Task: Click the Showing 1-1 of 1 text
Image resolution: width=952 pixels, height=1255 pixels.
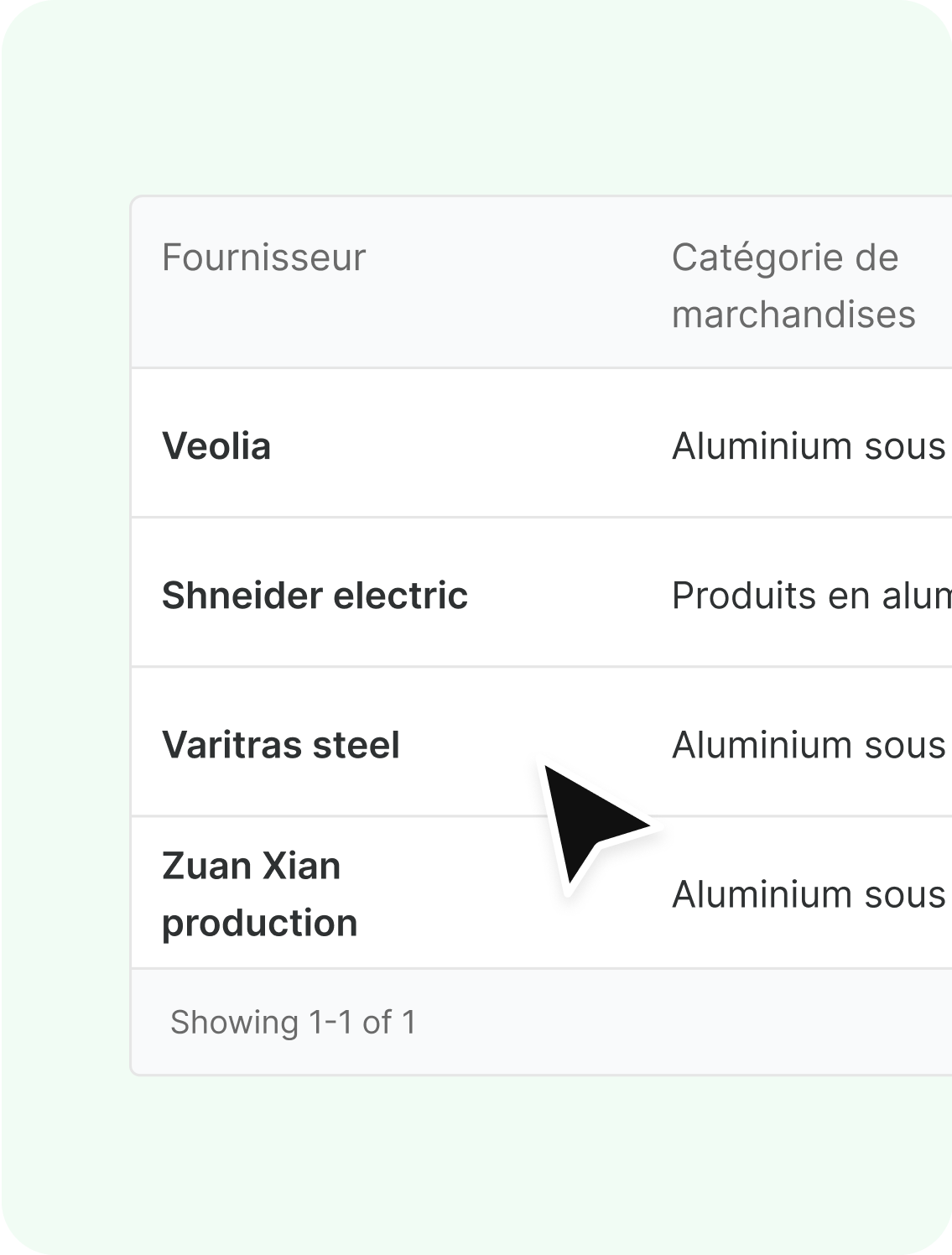Action: point(293,1022)
